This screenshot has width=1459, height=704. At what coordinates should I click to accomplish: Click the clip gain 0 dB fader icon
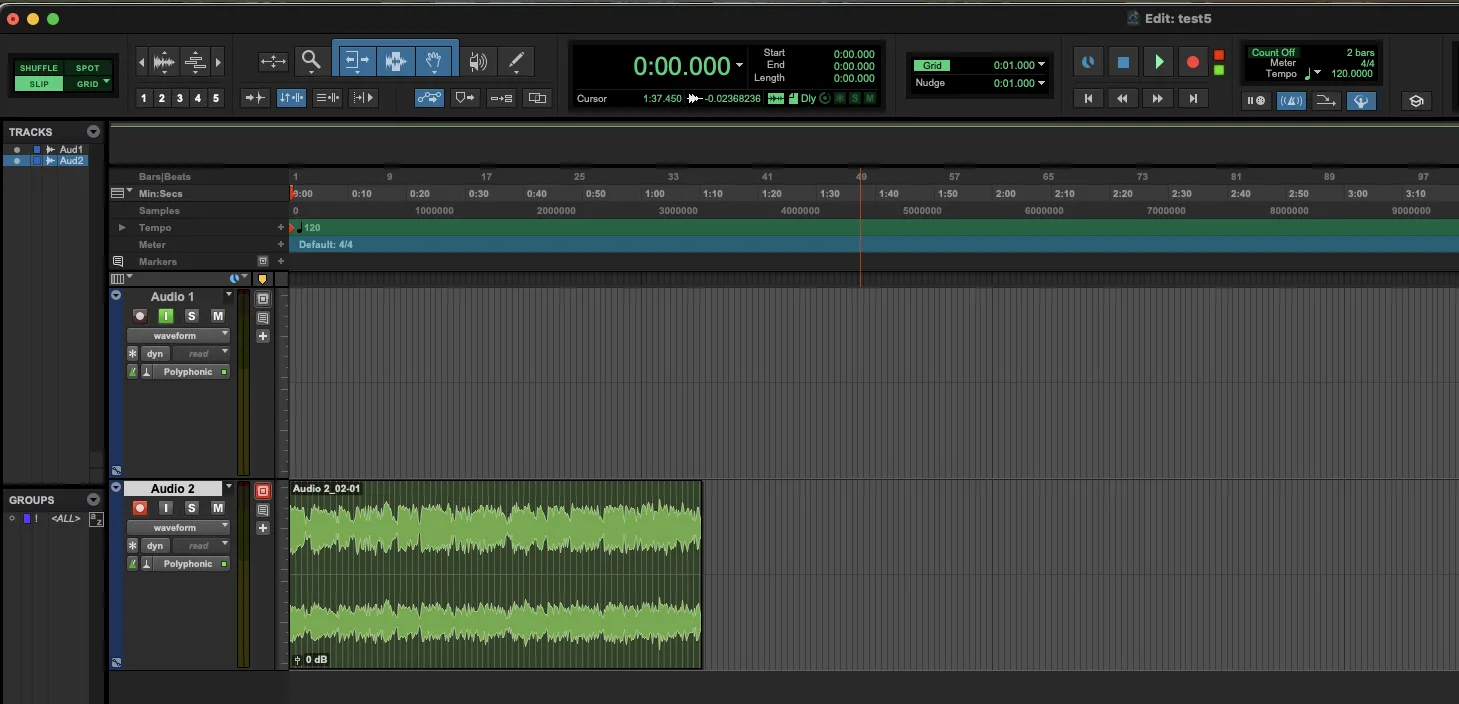(297, 660)
